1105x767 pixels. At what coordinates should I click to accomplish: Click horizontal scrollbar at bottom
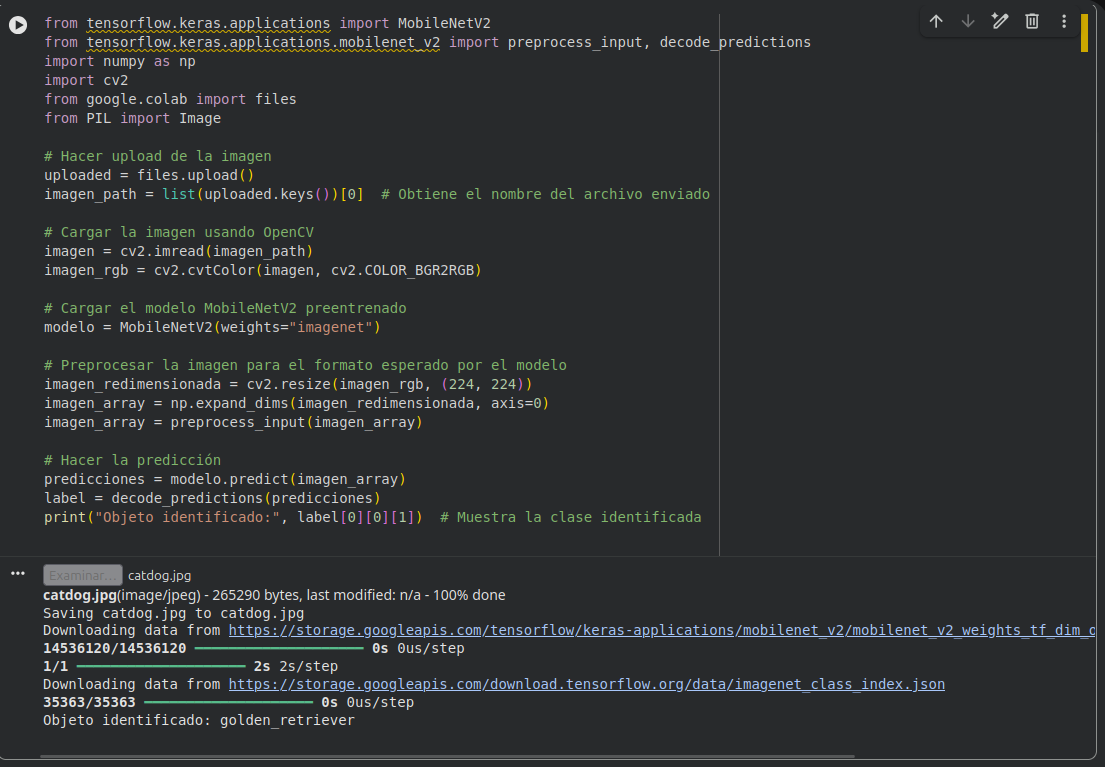[447, 756]
